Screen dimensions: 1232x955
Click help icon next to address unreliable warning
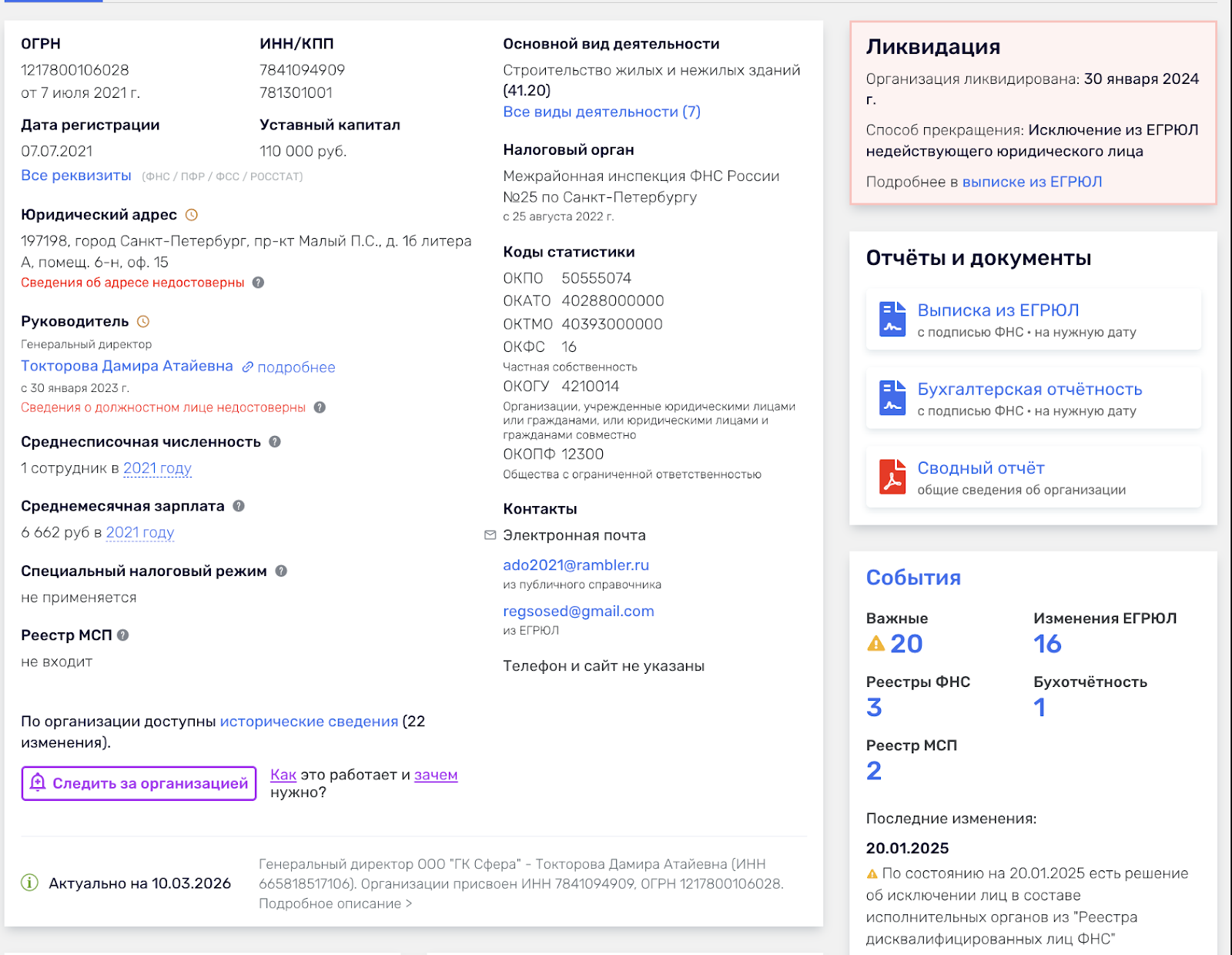(x=259, y=283)
